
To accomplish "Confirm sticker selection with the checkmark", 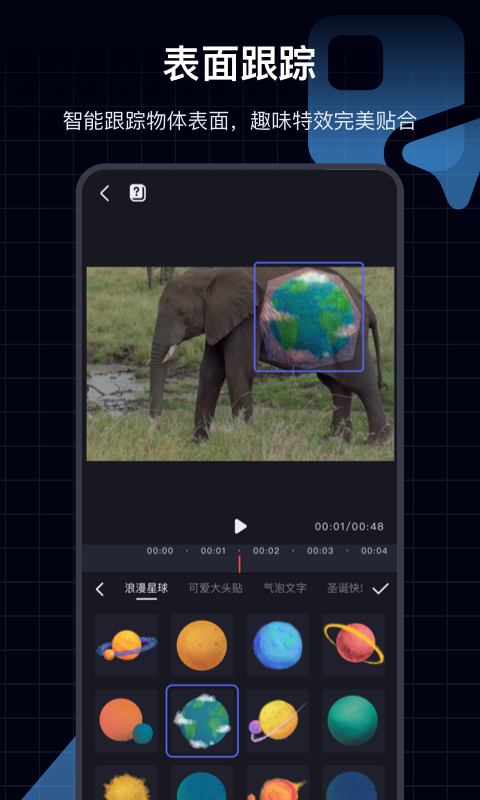I will click(x=380, y=589).
